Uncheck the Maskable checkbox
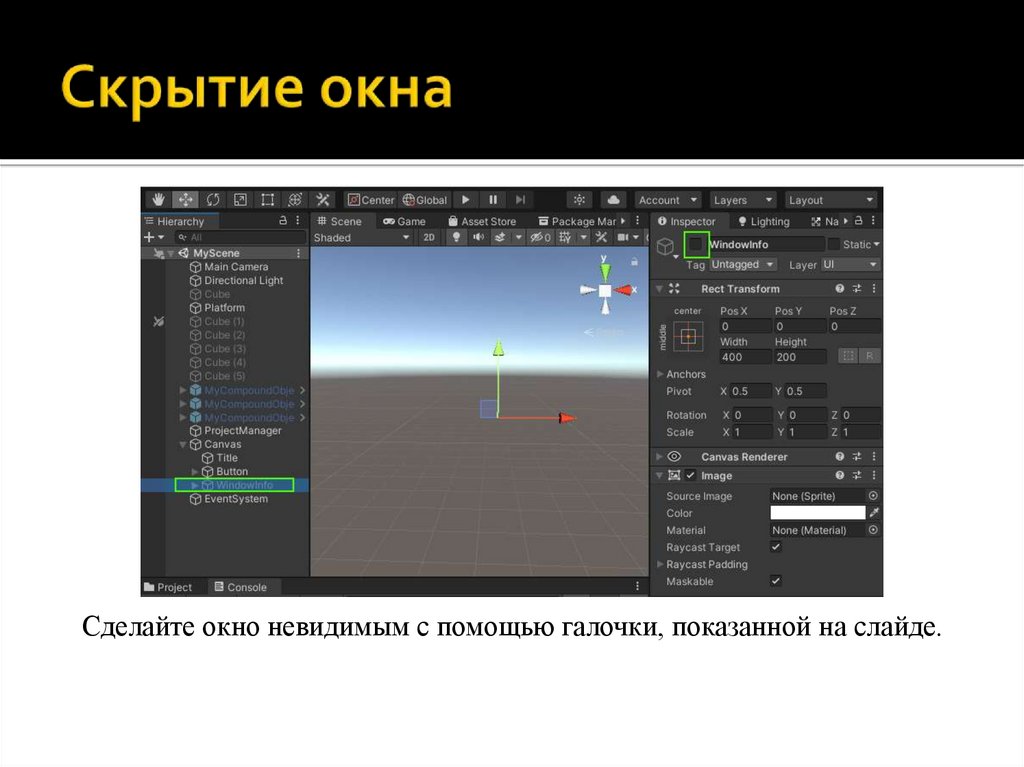The height and width of the screenshot is (767, 1024). click(776, 581)
